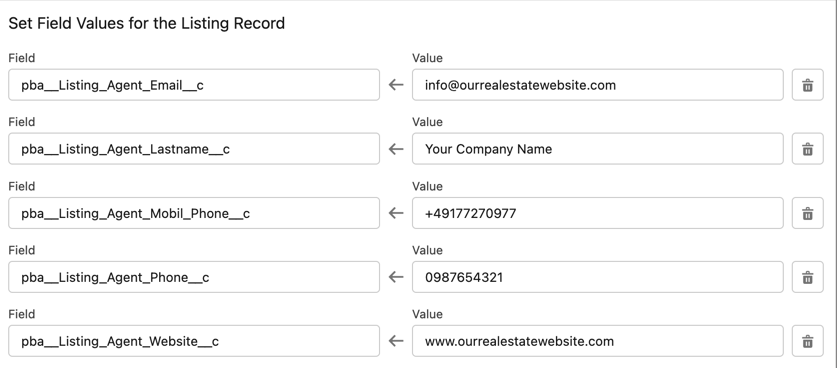This screenshot has width=837, height=368.
Task: Click the arrow beside the Website field
Action: coord(396,341)
